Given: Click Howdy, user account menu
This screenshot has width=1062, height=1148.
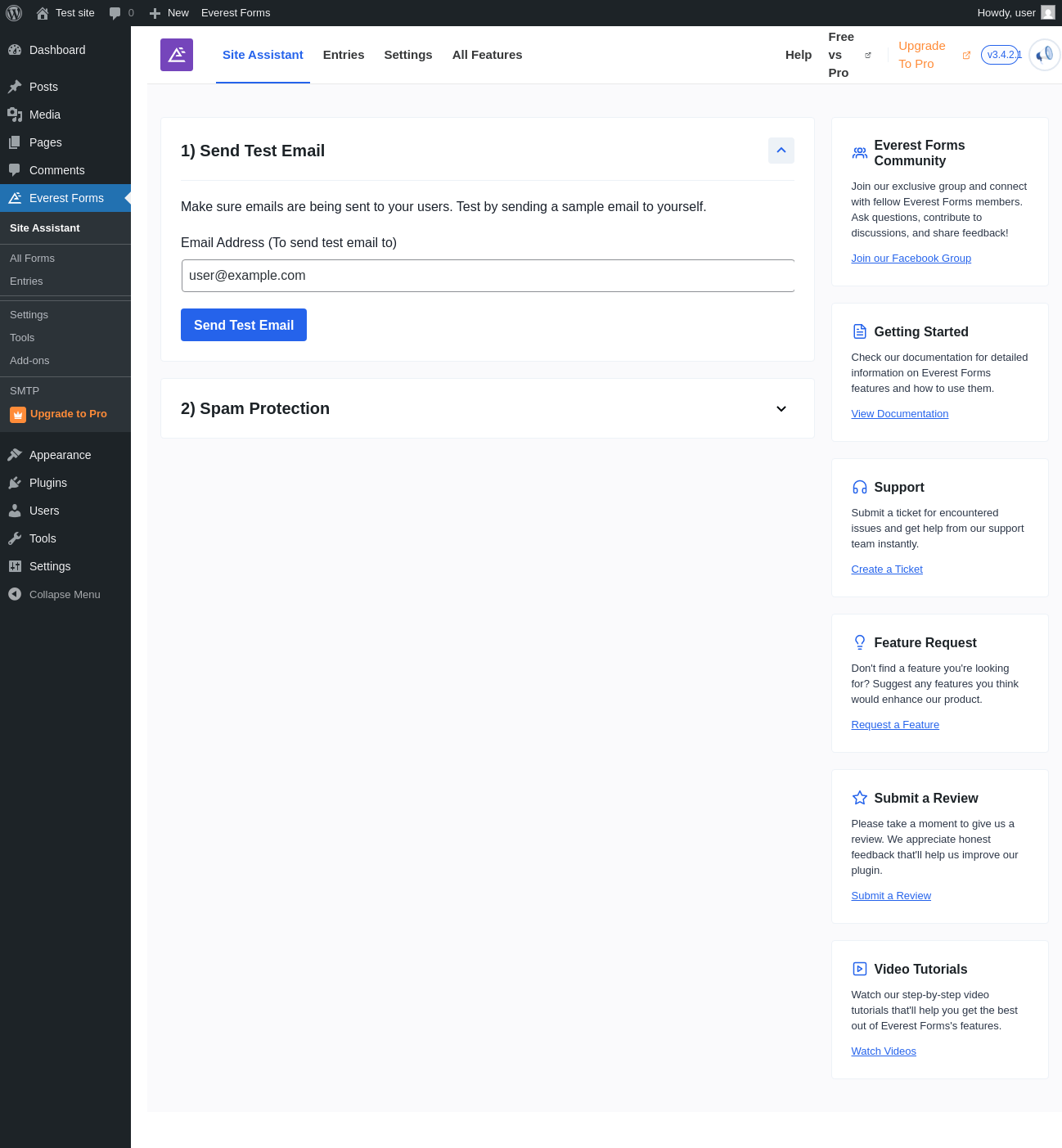Looking at the screenshot, I should click(x=1015, y=13).
